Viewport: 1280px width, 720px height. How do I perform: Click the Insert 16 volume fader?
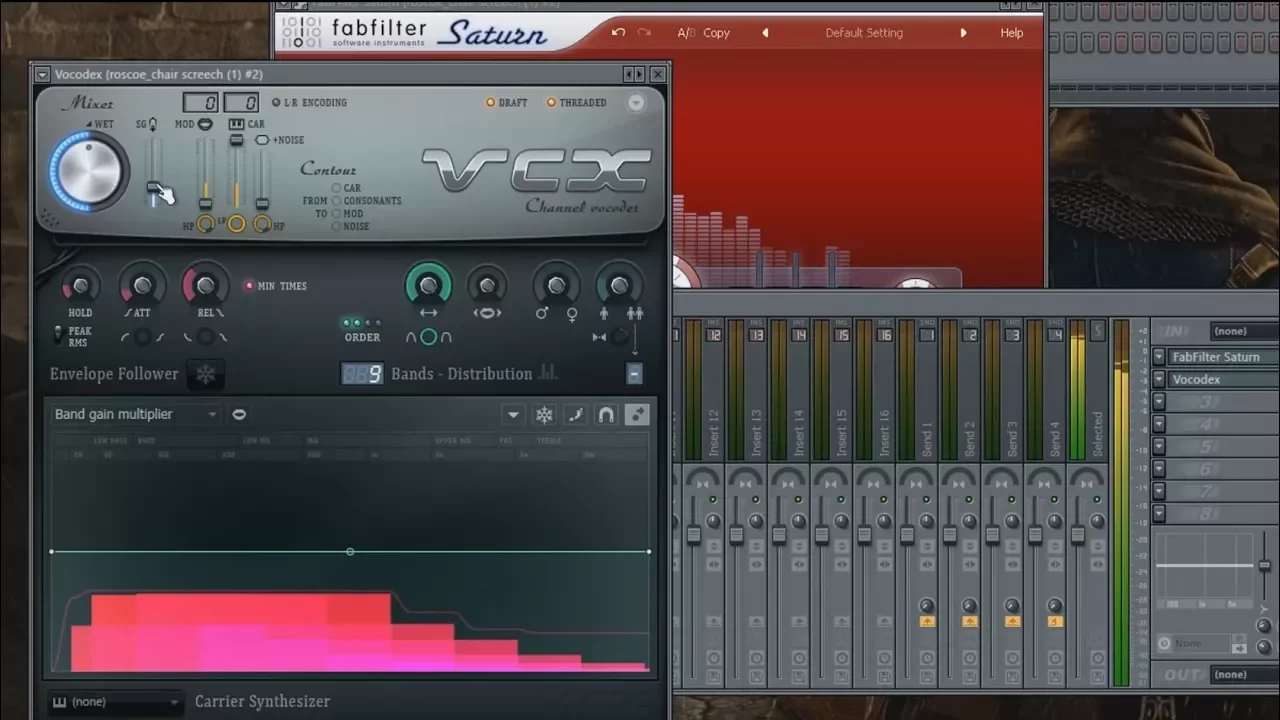point(865,535)
